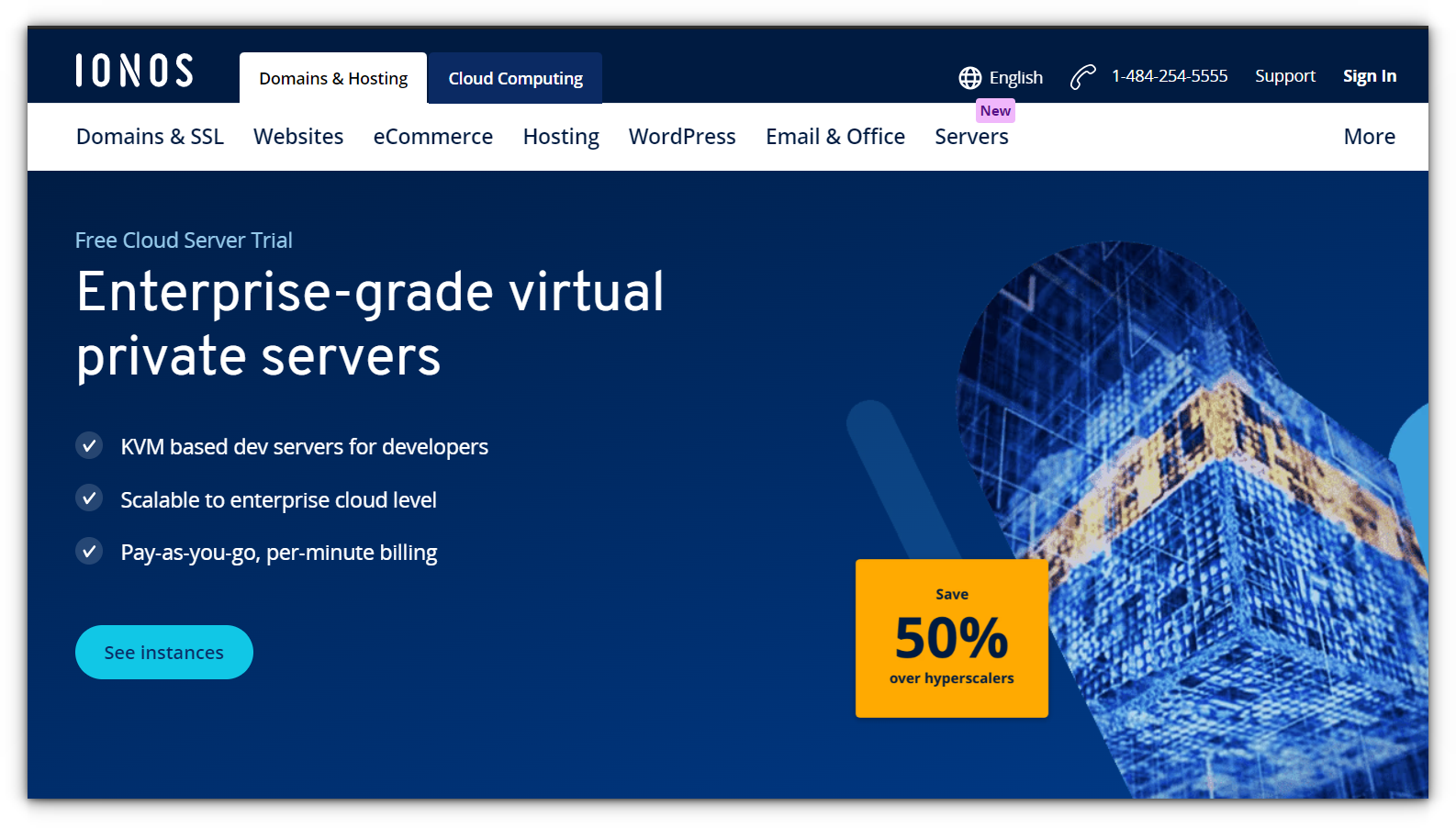Click the checkmark icon beside Pay-as-you-go billing
Viewport: 1456px width, 828px height.
coord(89,552)
